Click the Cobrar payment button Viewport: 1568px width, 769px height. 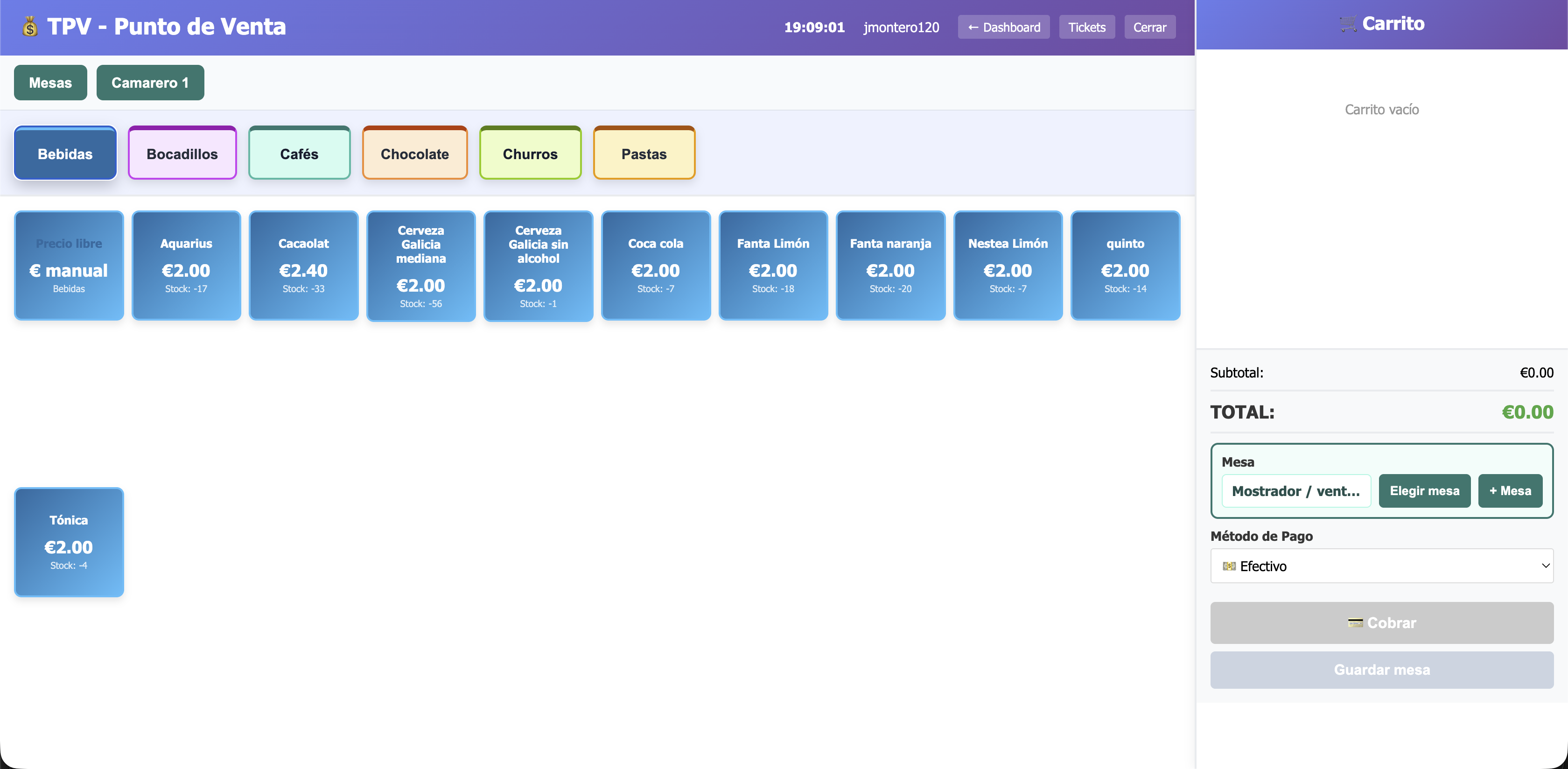(1381, 623)
